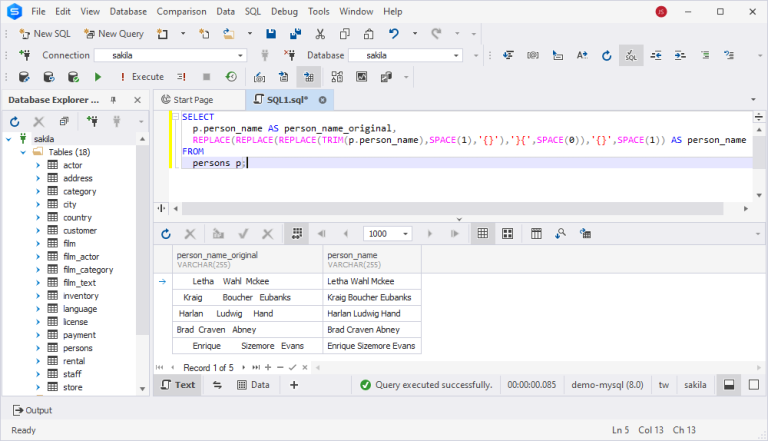Click the new connection plug icon in Database Explorer
The height and width of the screenshot is (441, 768).
click(92, 121)
